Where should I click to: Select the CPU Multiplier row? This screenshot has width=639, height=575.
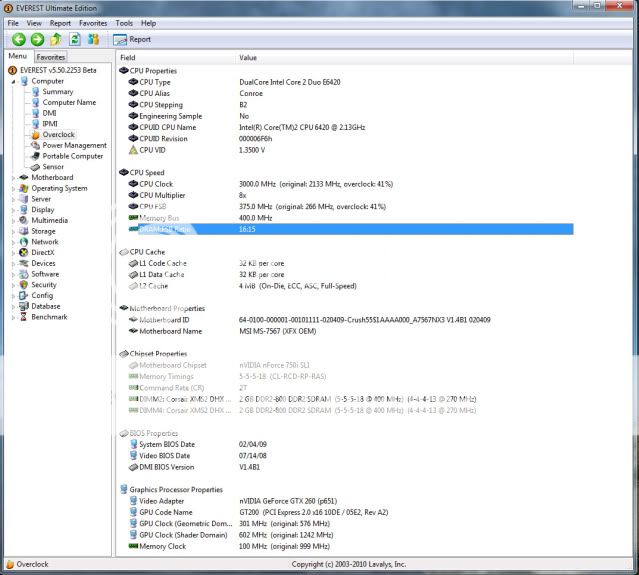pos(350,195)
